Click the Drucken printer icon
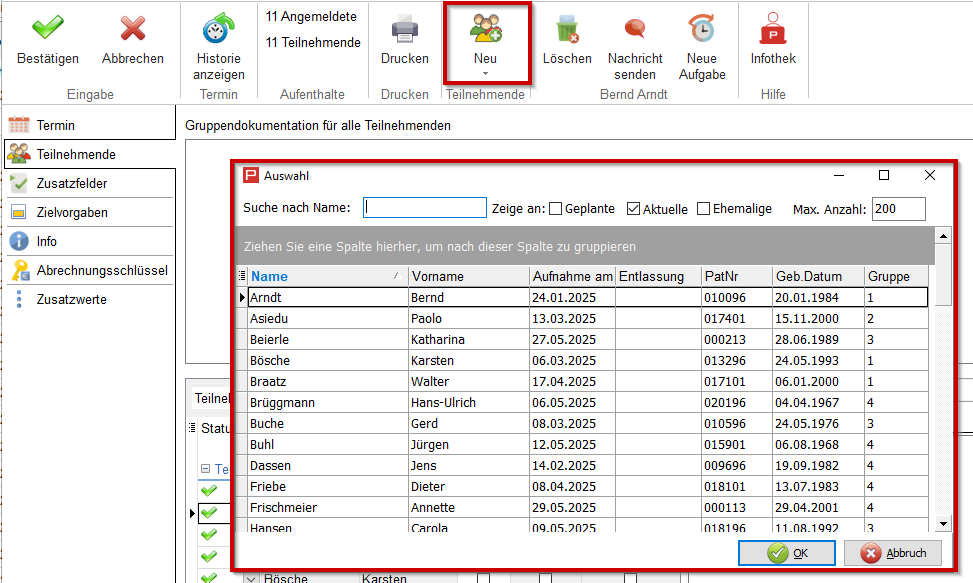The image size is (973, 583). pyautogui.click(x=404, y=30)
